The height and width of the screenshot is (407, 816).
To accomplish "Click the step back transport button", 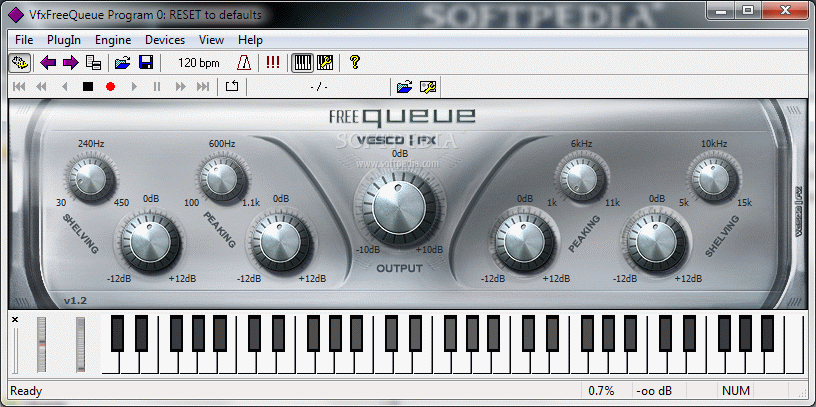I will pyautogui.click(x=65, y=87).
